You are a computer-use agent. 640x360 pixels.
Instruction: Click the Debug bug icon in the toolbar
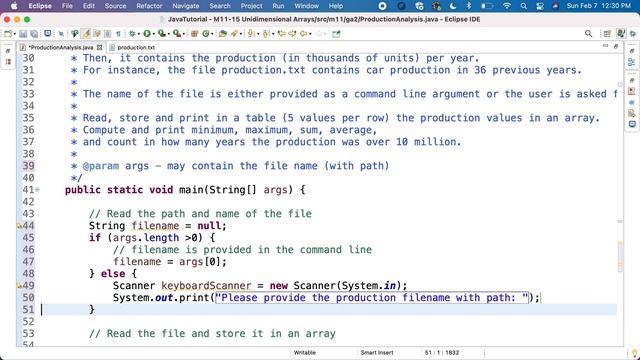pos(132,34)
